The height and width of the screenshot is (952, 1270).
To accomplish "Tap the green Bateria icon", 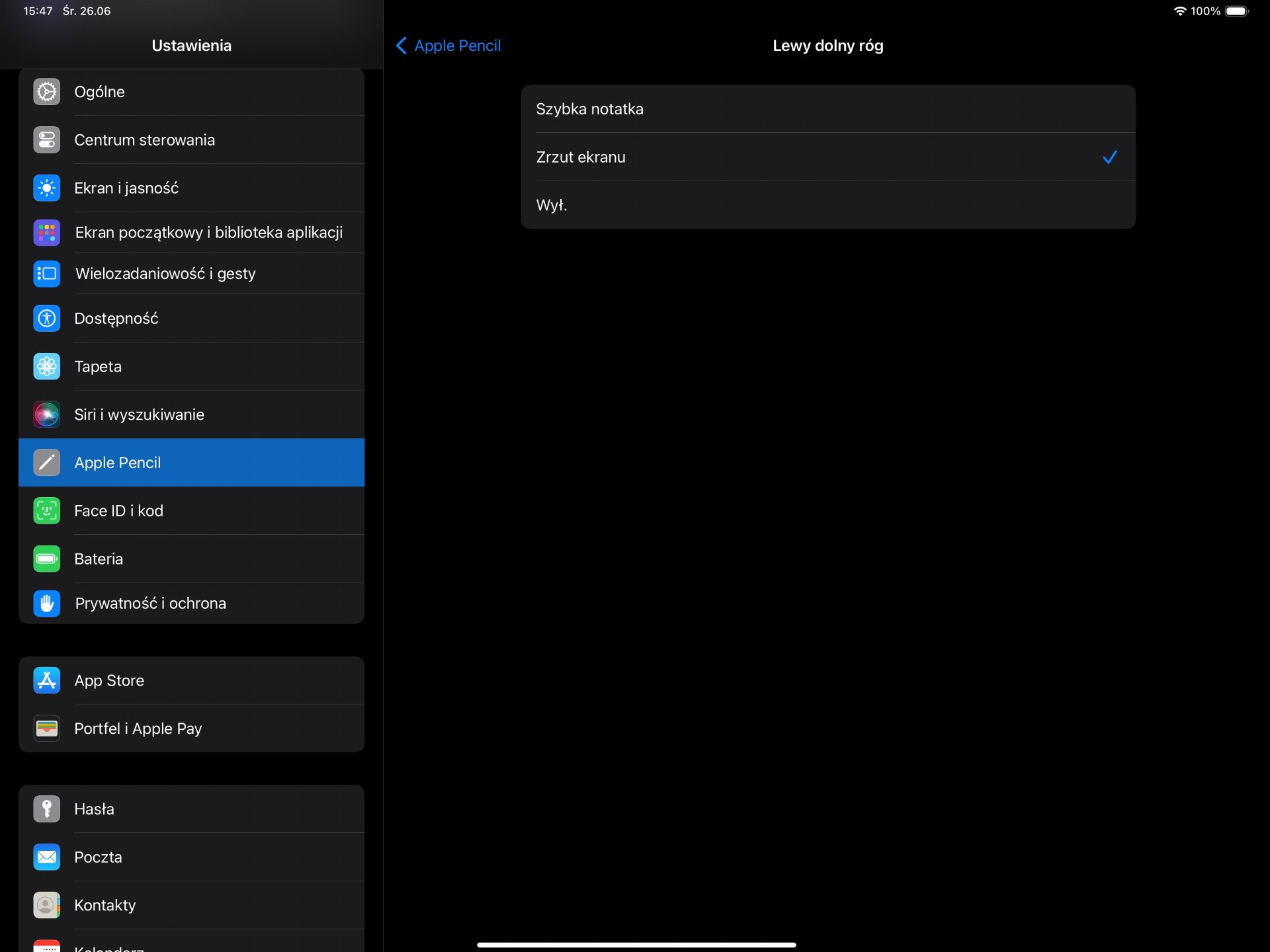I will pyautogui.click(x=46, y=559).
